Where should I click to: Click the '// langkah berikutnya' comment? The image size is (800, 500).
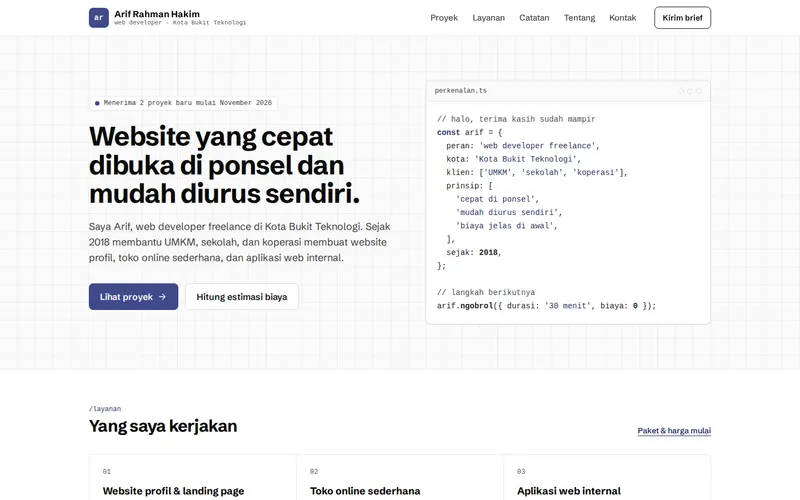point(486,292)
